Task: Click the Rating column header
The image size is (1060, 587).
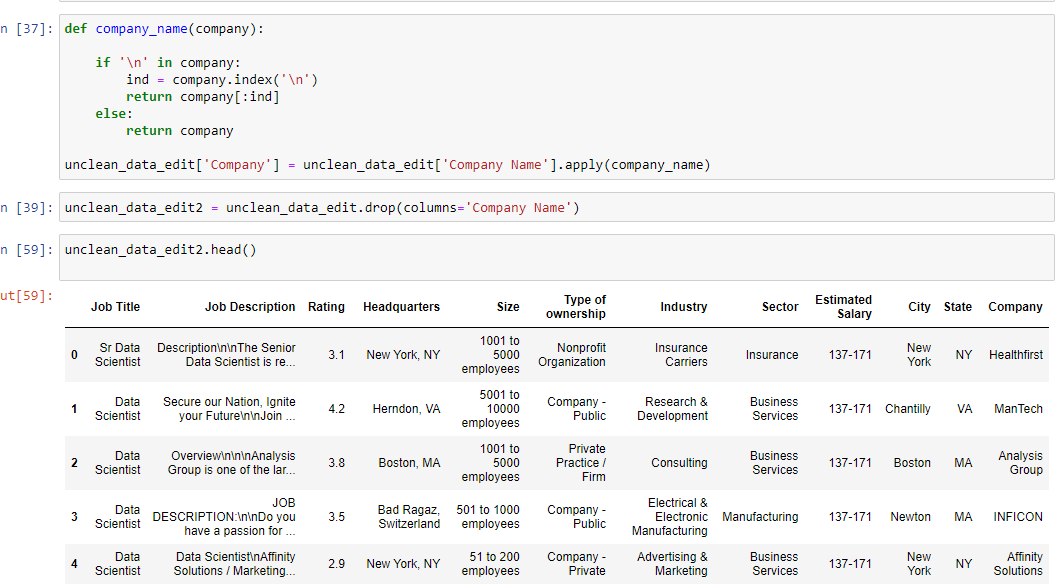Action: click(x=326, y=306)
